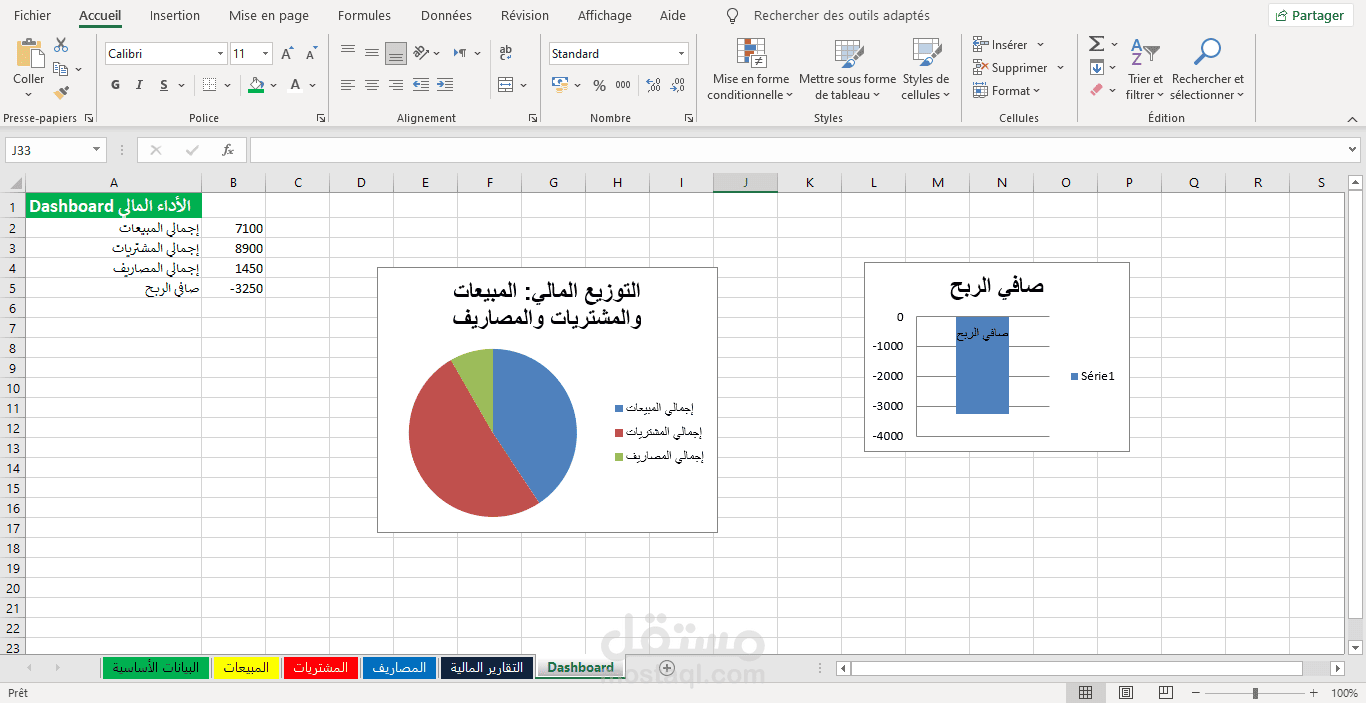Toggle align text left

point(348,85)
